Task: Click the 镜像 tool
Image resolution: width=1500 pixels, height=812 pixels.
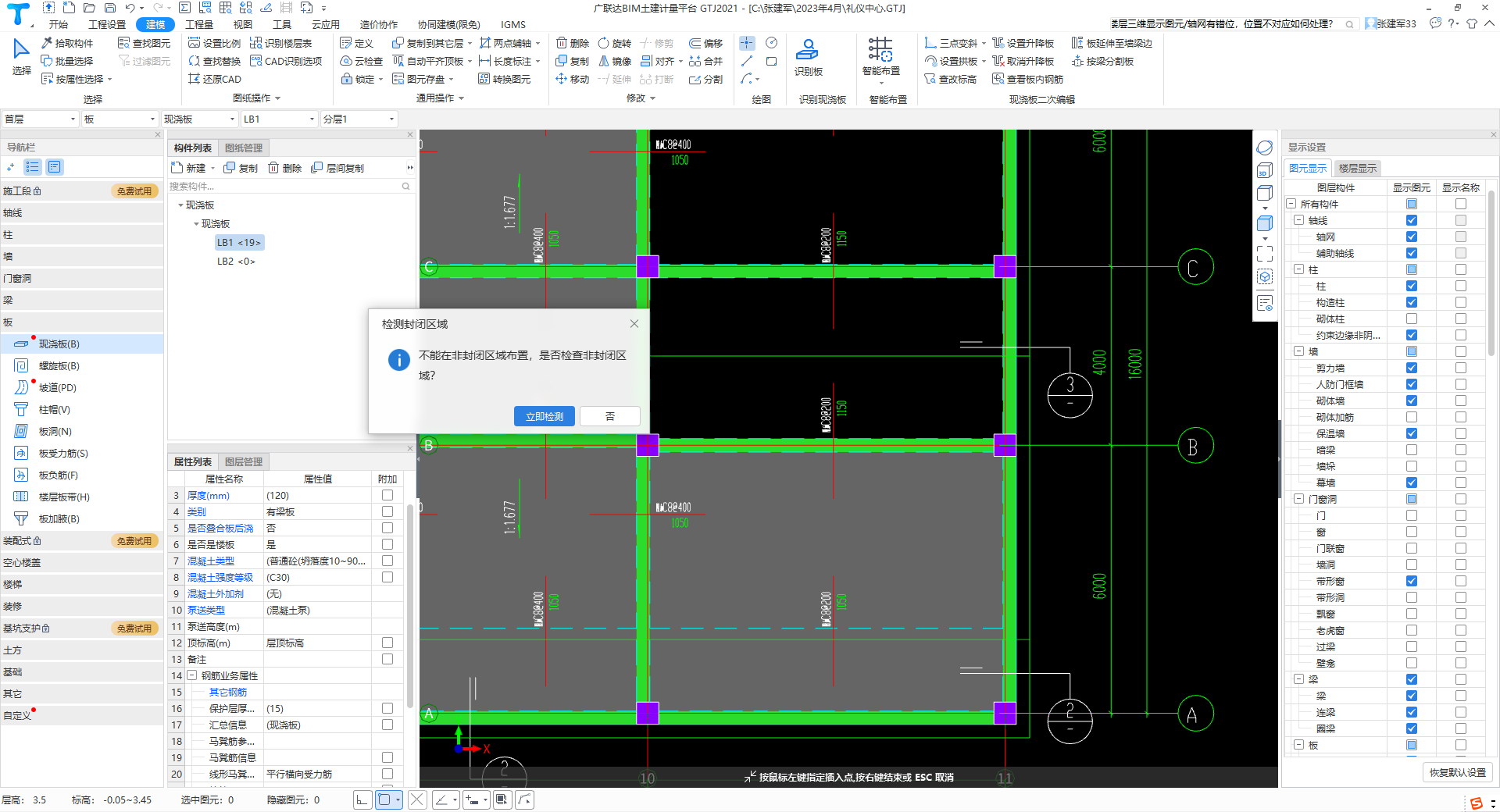Action: tap(615, 61)
